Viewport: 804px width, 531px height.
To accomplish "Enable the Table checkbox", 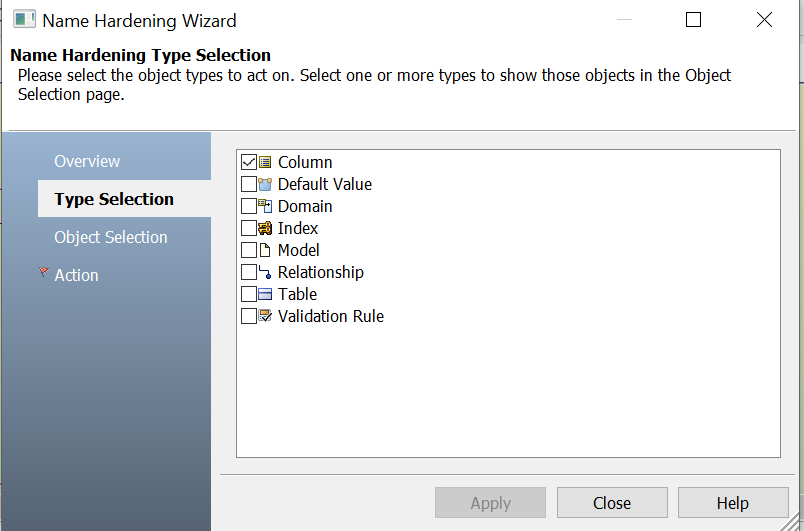I will click(249, 294).
